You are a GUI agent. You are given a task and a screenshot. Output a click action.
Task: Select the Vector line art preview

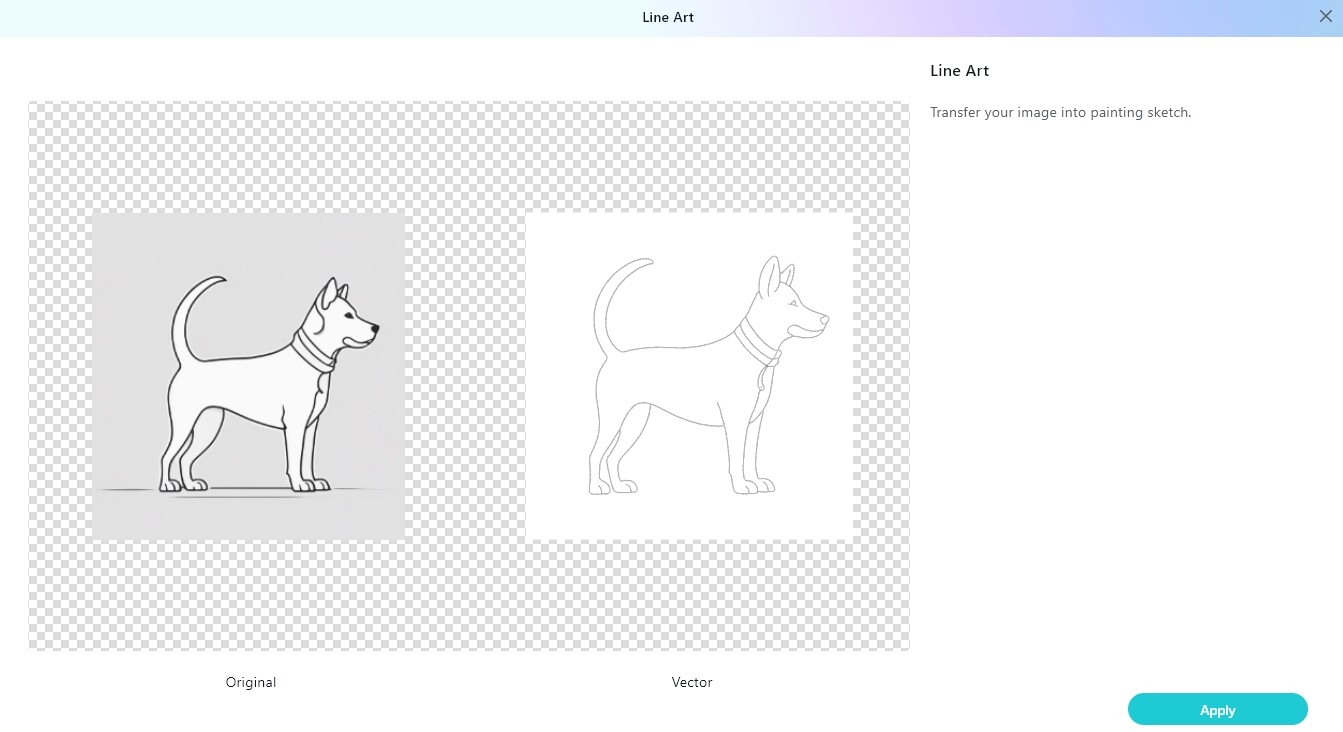(x=689, y=376)
